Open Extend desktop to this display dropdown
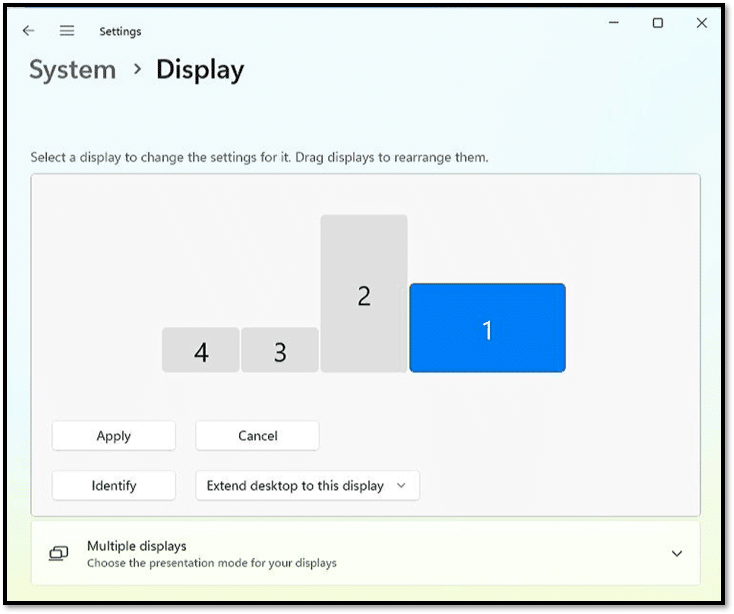 click(x=308, y=485)
